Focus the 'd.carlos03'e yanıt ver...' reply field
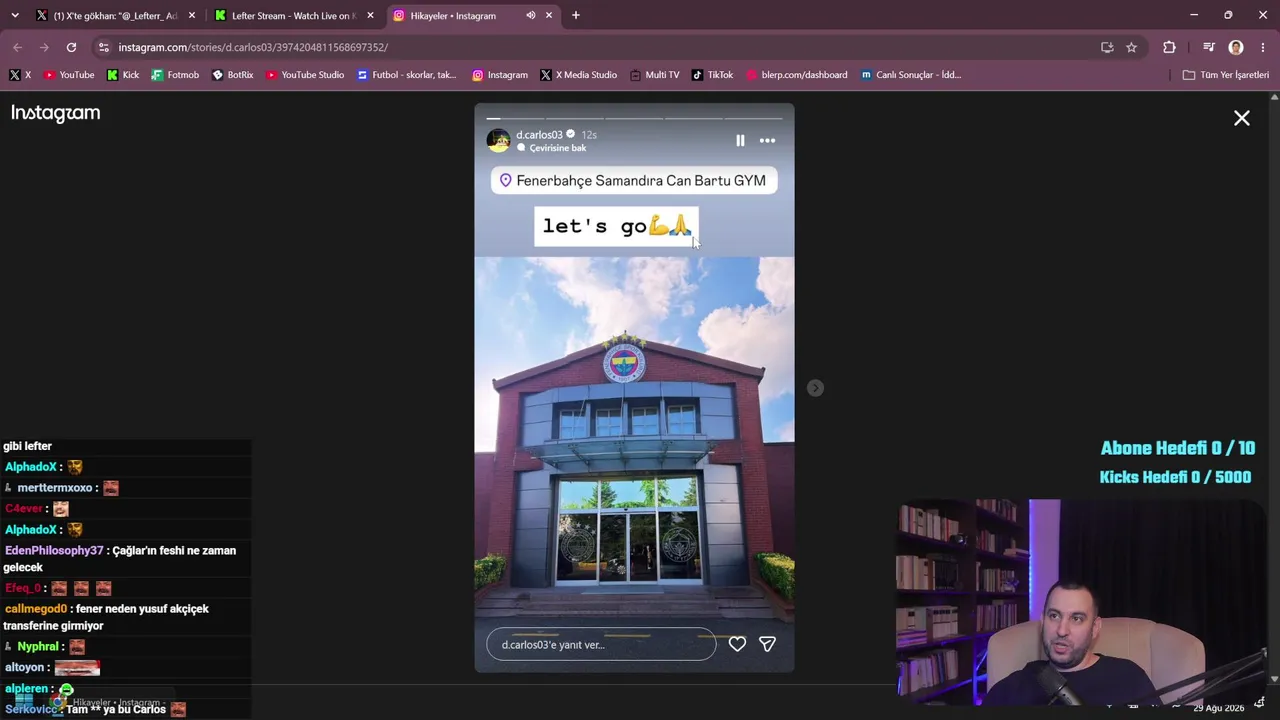1280x720 pixels. (601, 645)
